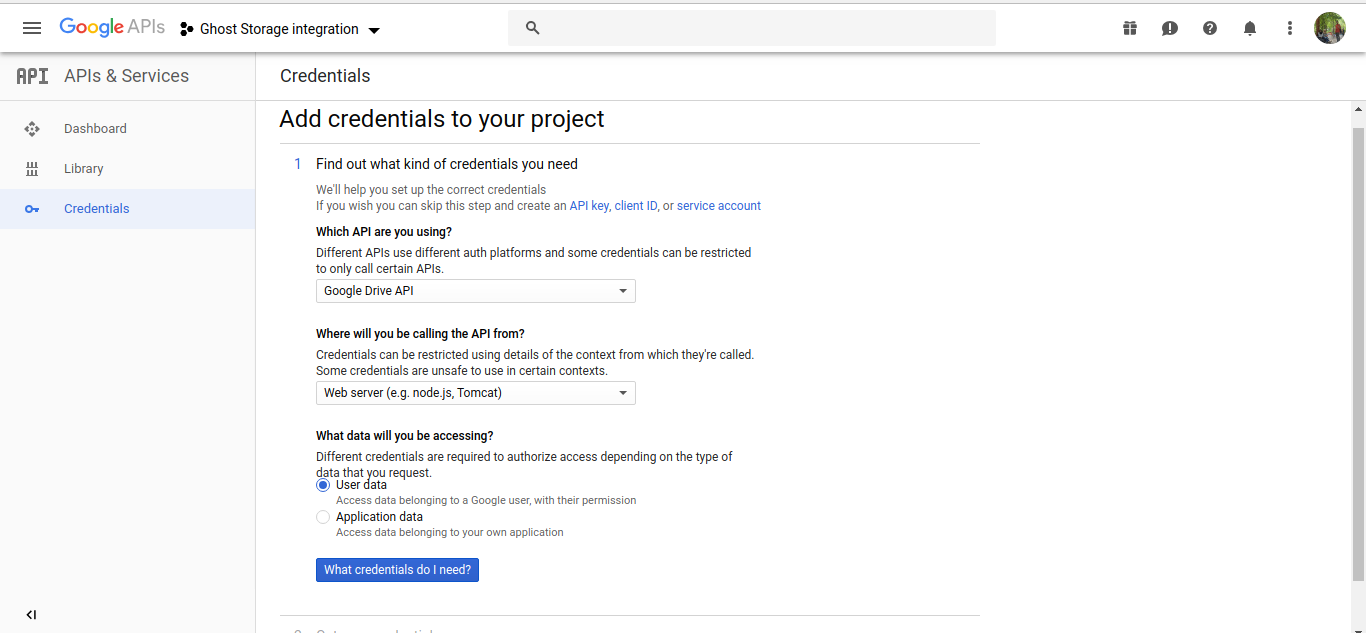
Task: Follow the service account link
Action: [718, 206]
